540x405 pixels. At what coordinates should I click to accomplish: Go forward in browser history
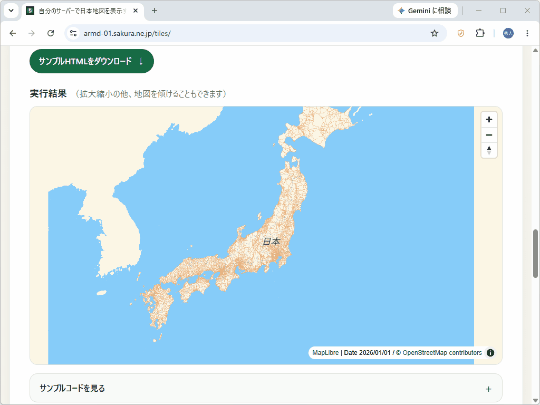31,33
